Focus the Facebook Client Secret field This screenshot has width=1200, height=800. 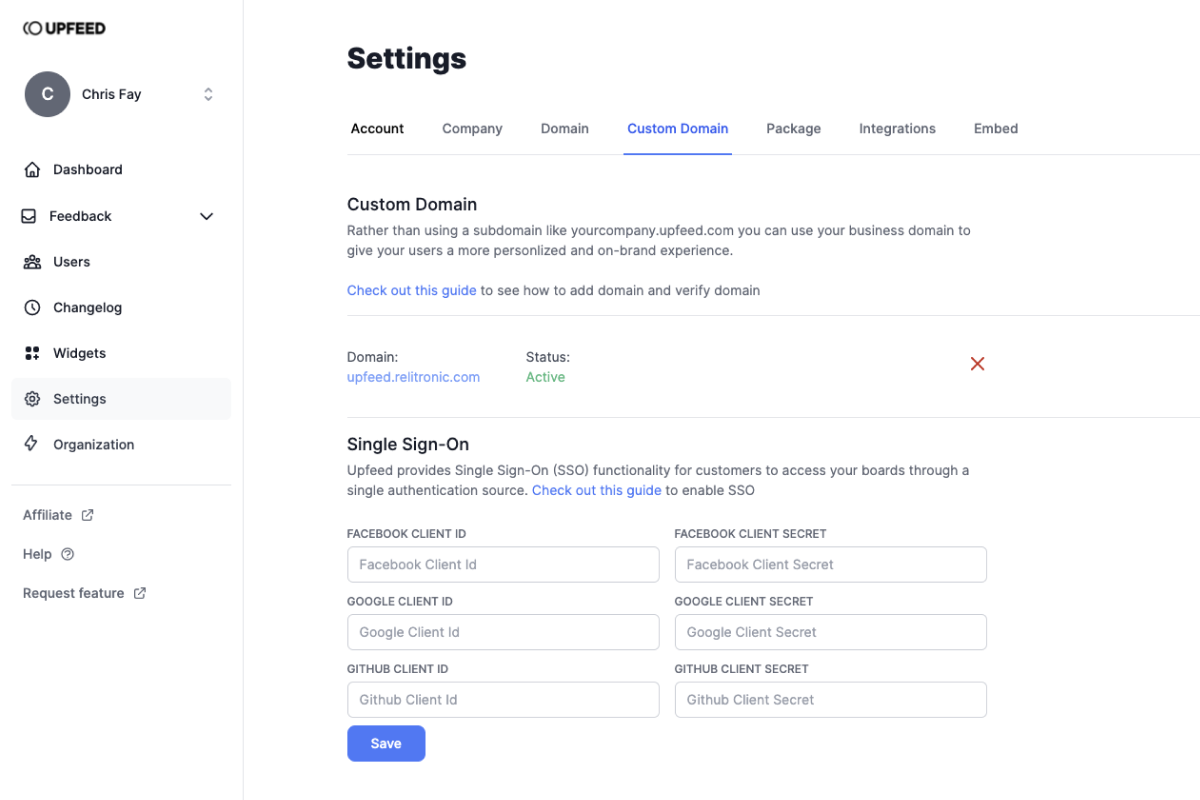[x=831, y=564]
